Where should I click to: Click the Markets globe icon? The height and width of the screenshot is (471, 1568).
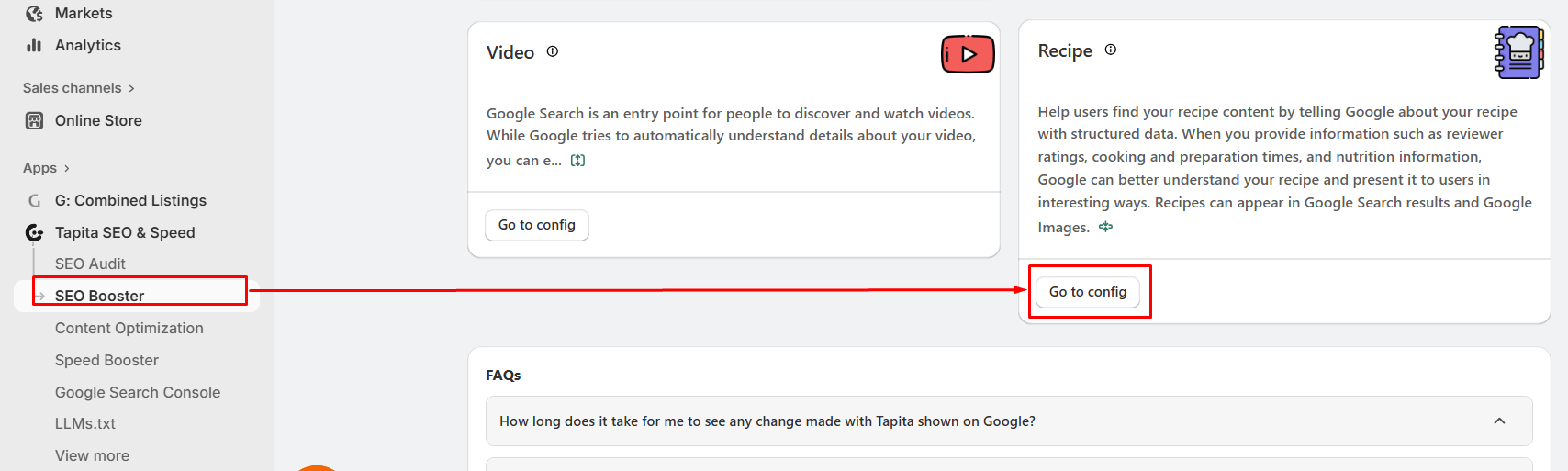pyautogui.click(x=34, y=13)
